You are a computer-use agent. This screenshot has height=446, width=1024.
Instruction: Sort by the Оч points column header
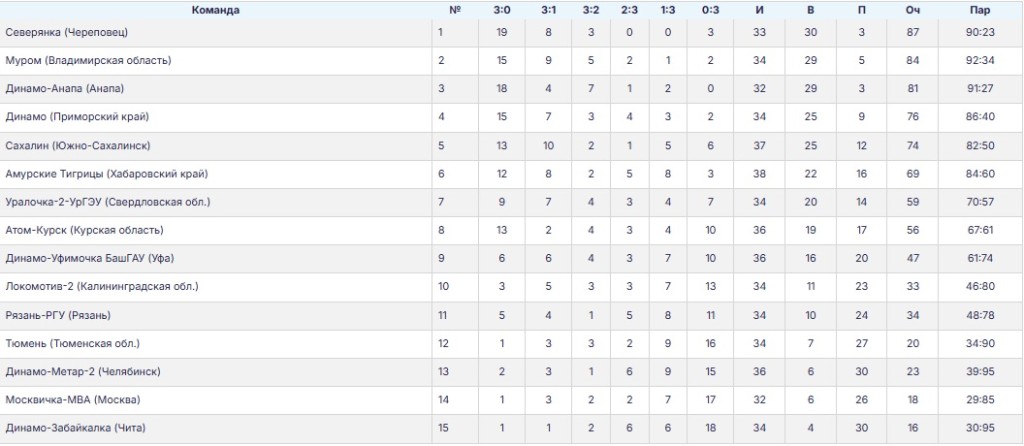pyautogui.click(x=912, y=10)
